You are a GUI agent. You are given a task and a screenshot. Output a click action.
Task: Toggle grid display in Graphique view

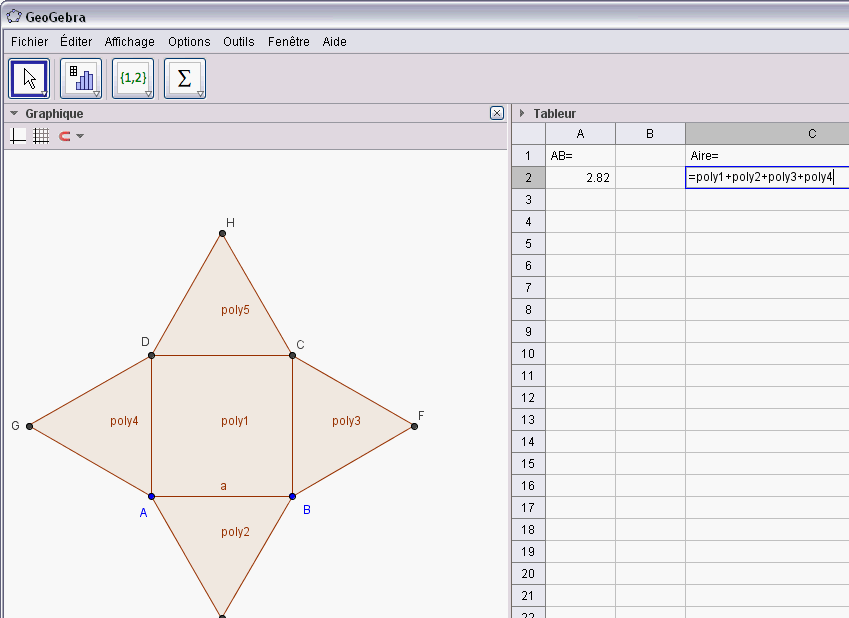41,136
